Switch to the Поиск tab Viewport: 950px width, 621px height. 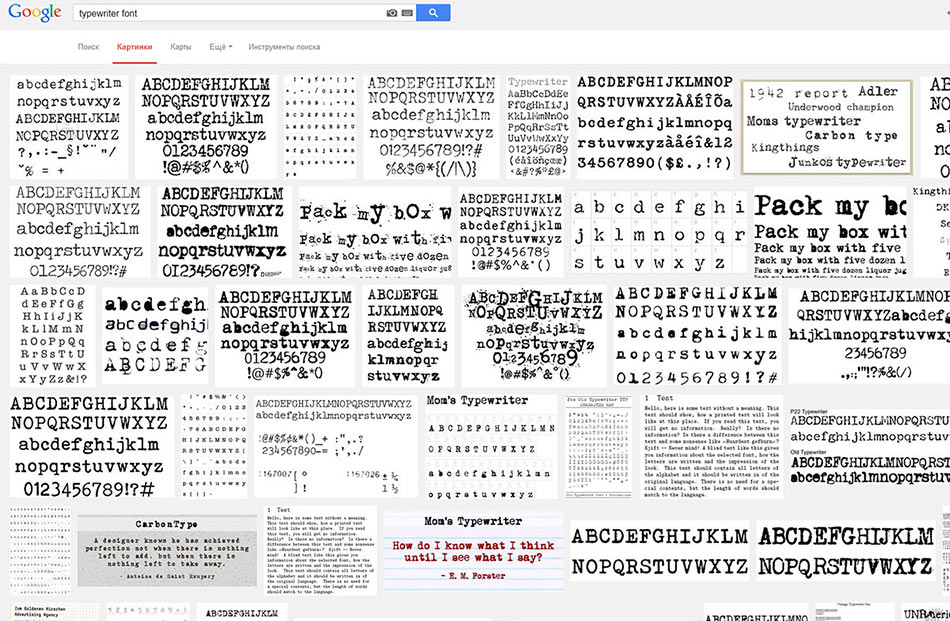click(88, 47)
